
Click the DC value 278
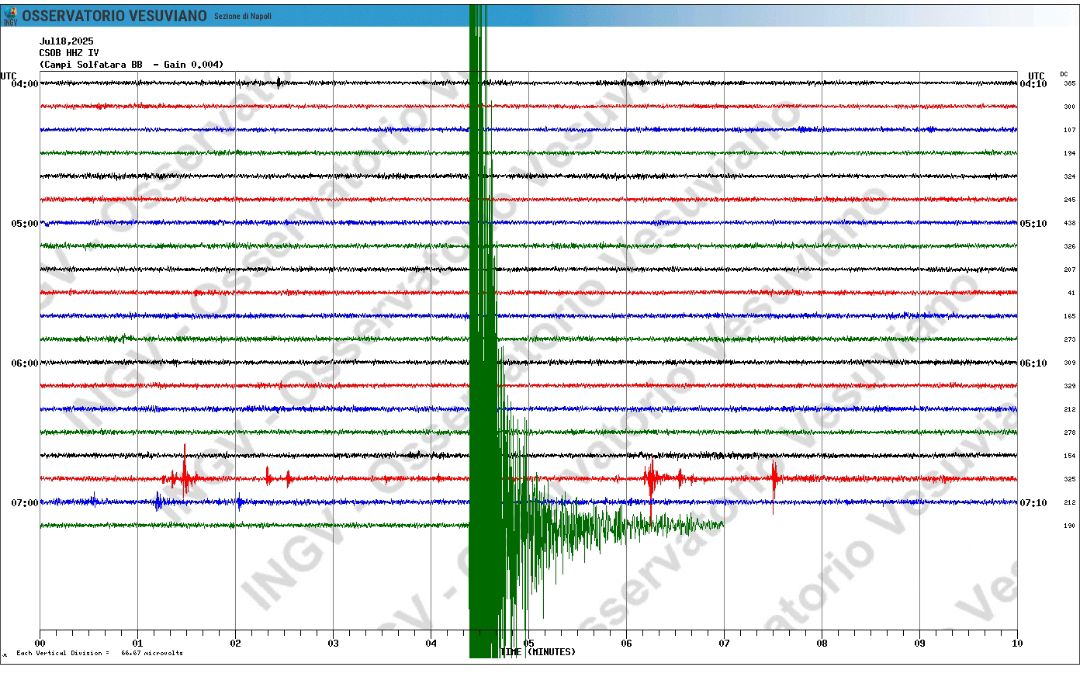coord(1069,433)
